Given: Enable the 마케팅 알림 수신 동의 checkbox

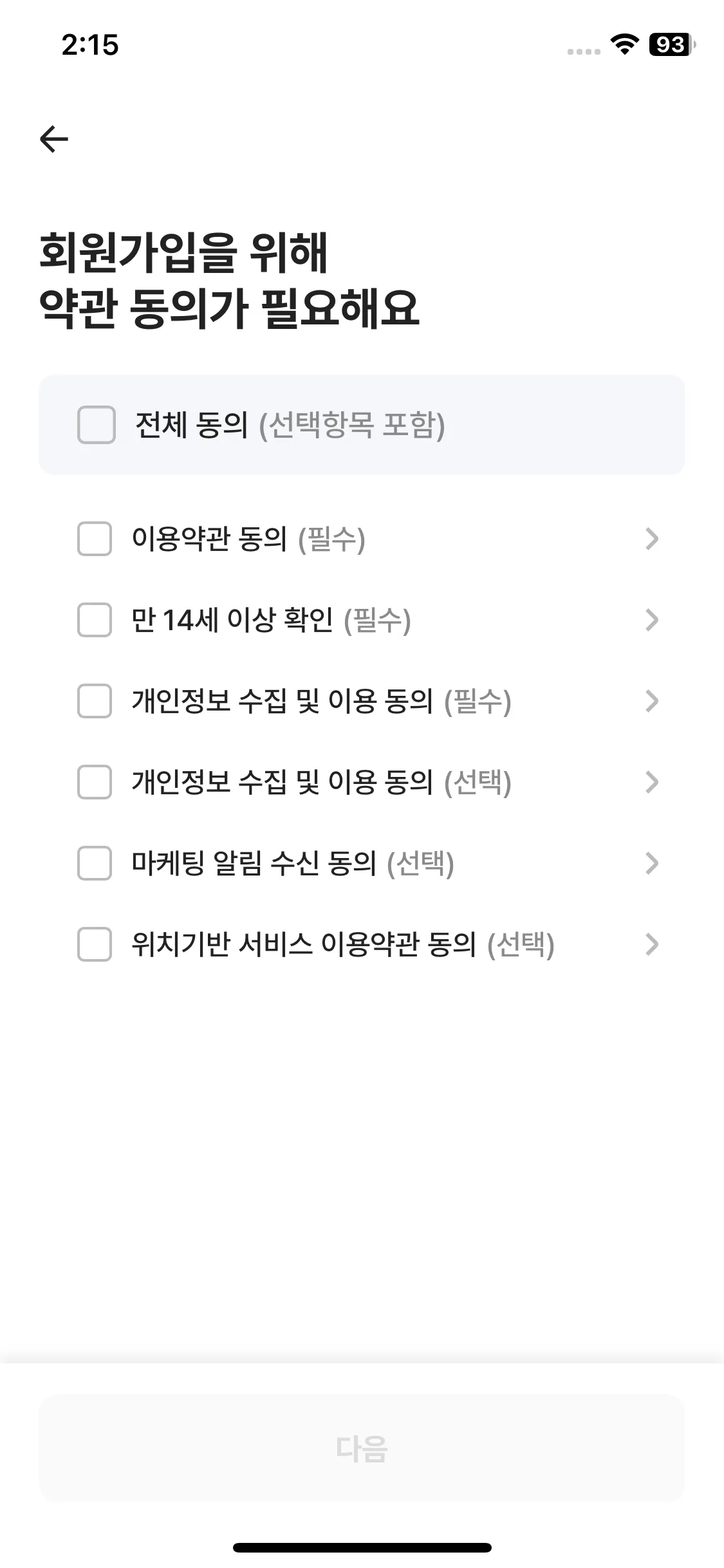Looking at the screenshot, I should point(95,863).
